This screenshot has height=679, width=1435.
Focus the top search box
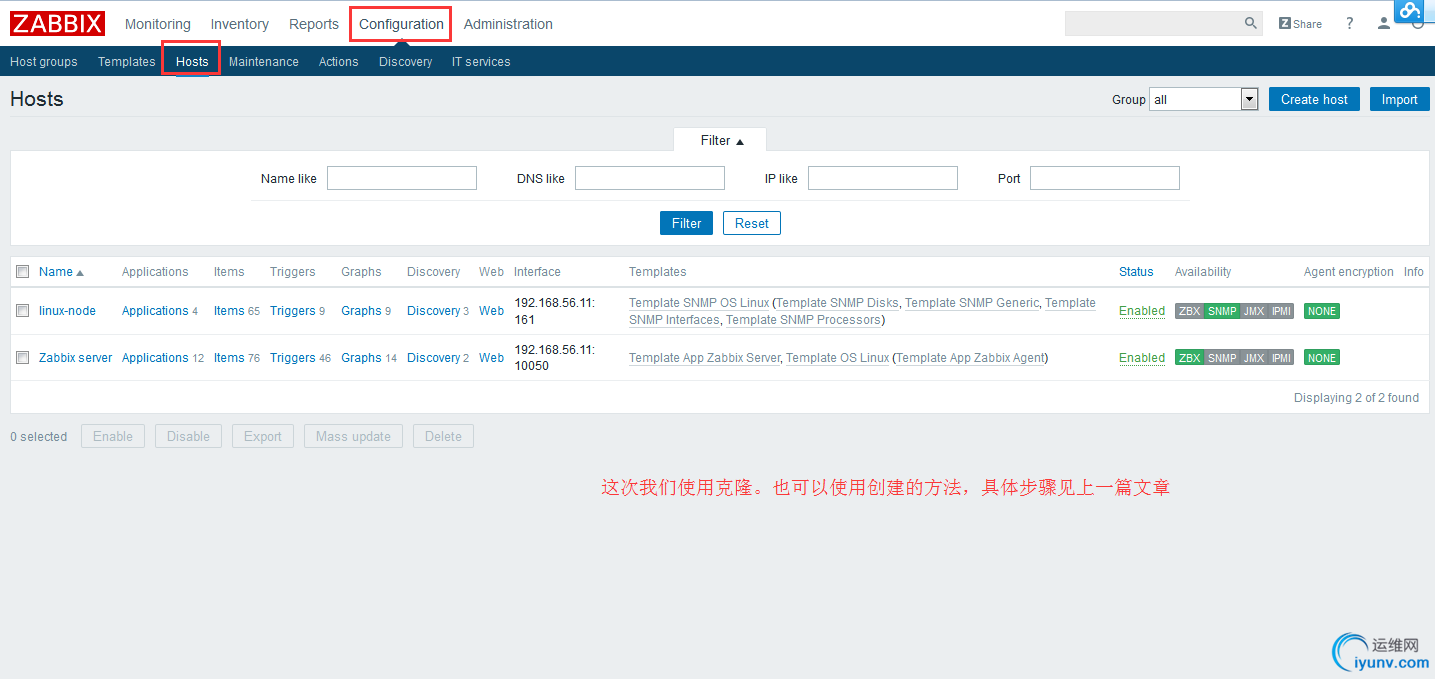point(1153,23)
